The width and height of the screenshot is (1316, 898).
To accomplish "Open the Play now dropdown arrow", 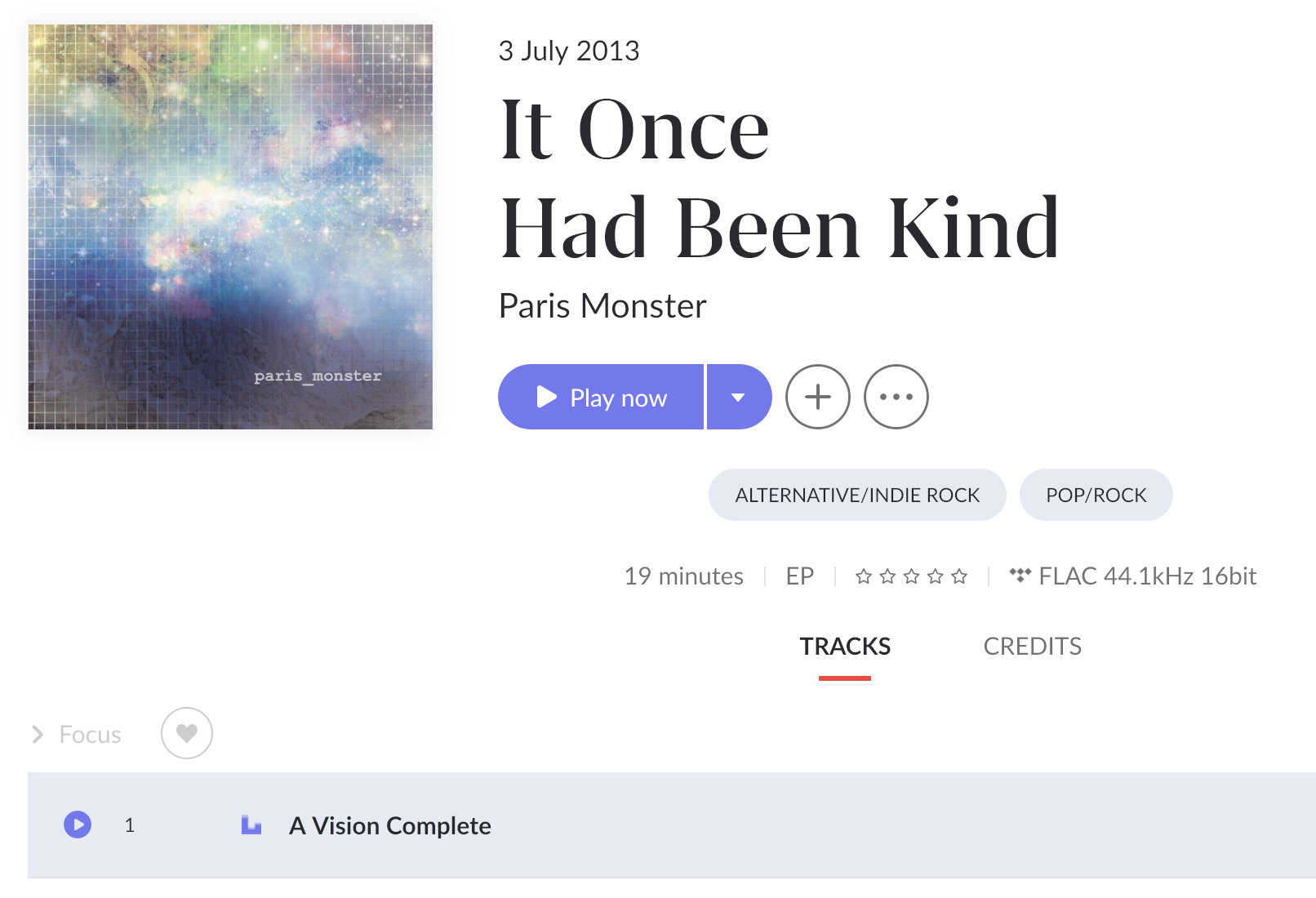I will point(739,397).
